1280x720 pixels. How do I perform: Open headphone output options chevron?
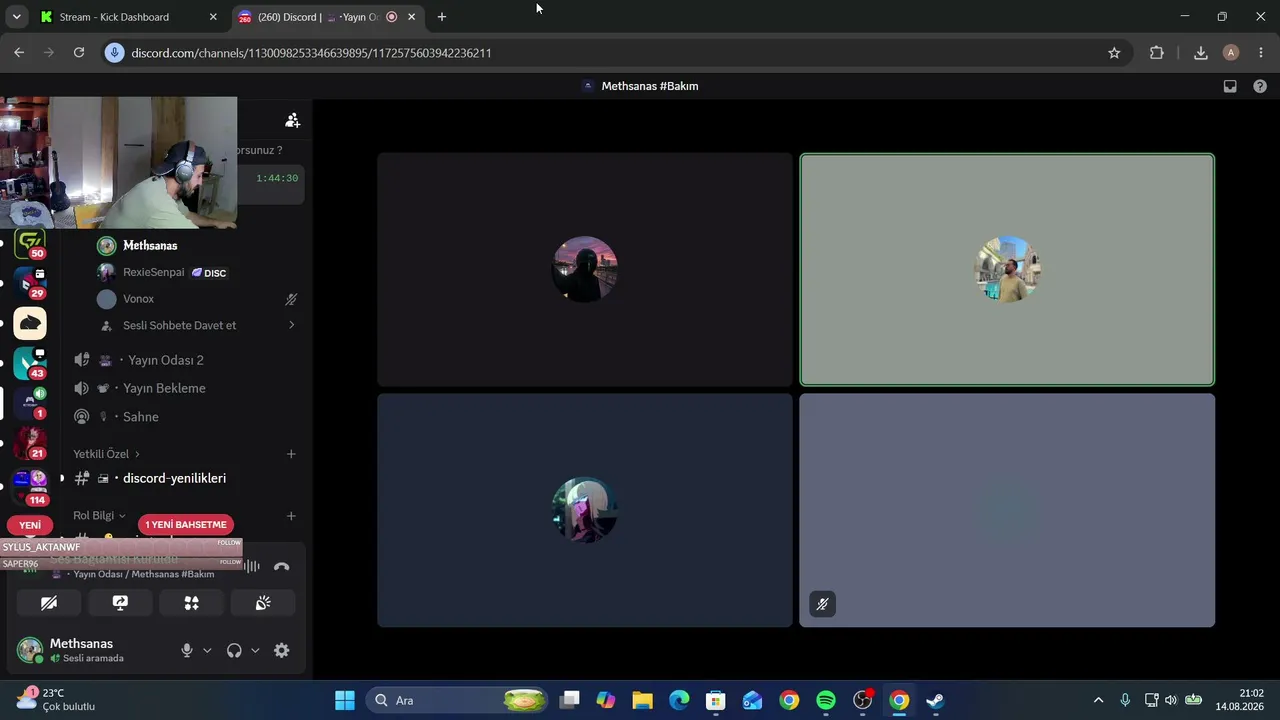point(255,650)
